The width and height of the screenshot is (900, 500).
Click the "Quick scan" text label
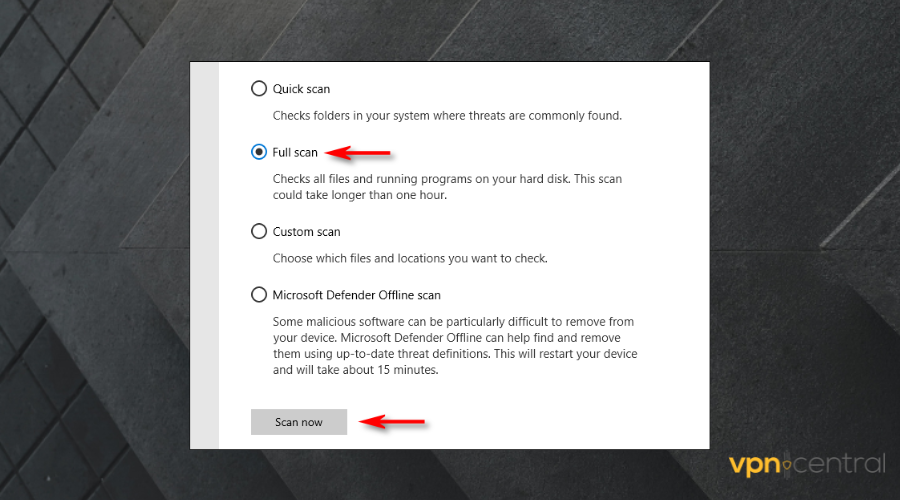[301, 89]
